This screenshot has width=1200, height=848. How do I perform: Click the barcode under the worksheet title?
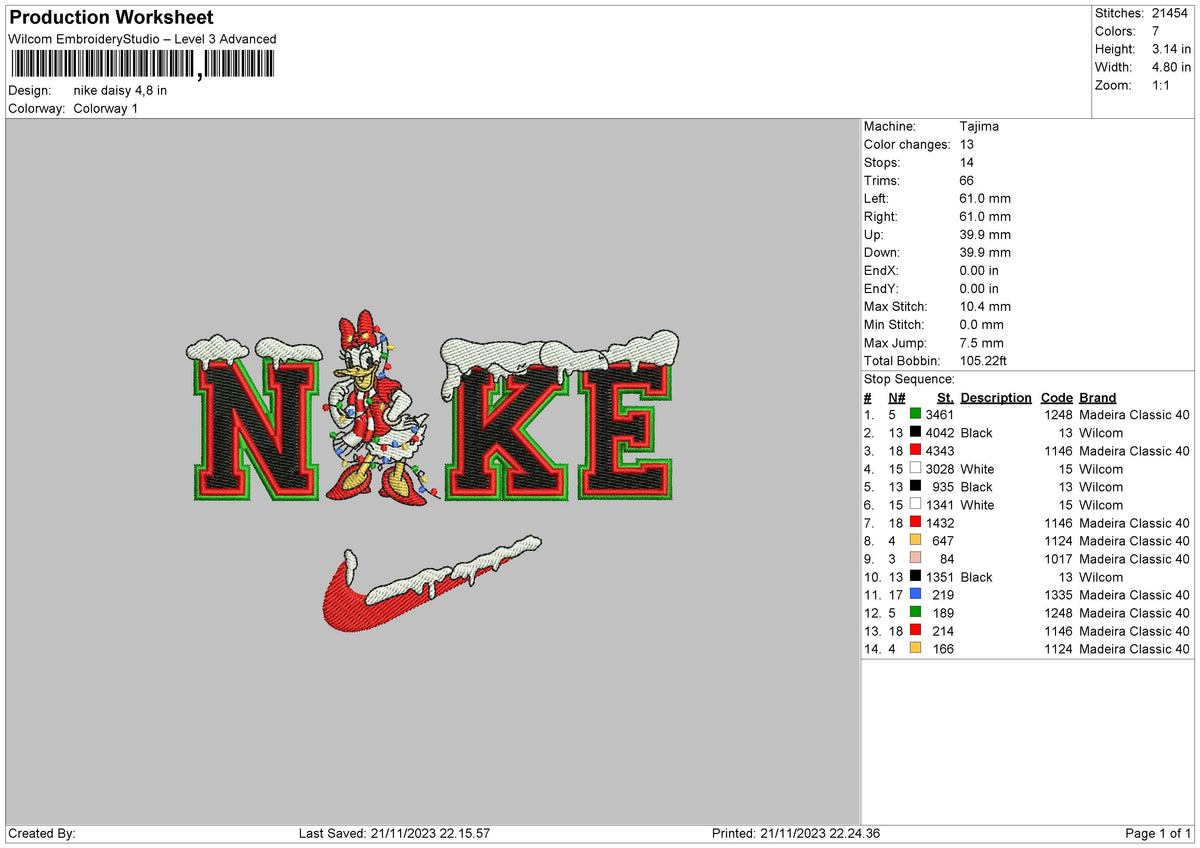click(142, 65)
